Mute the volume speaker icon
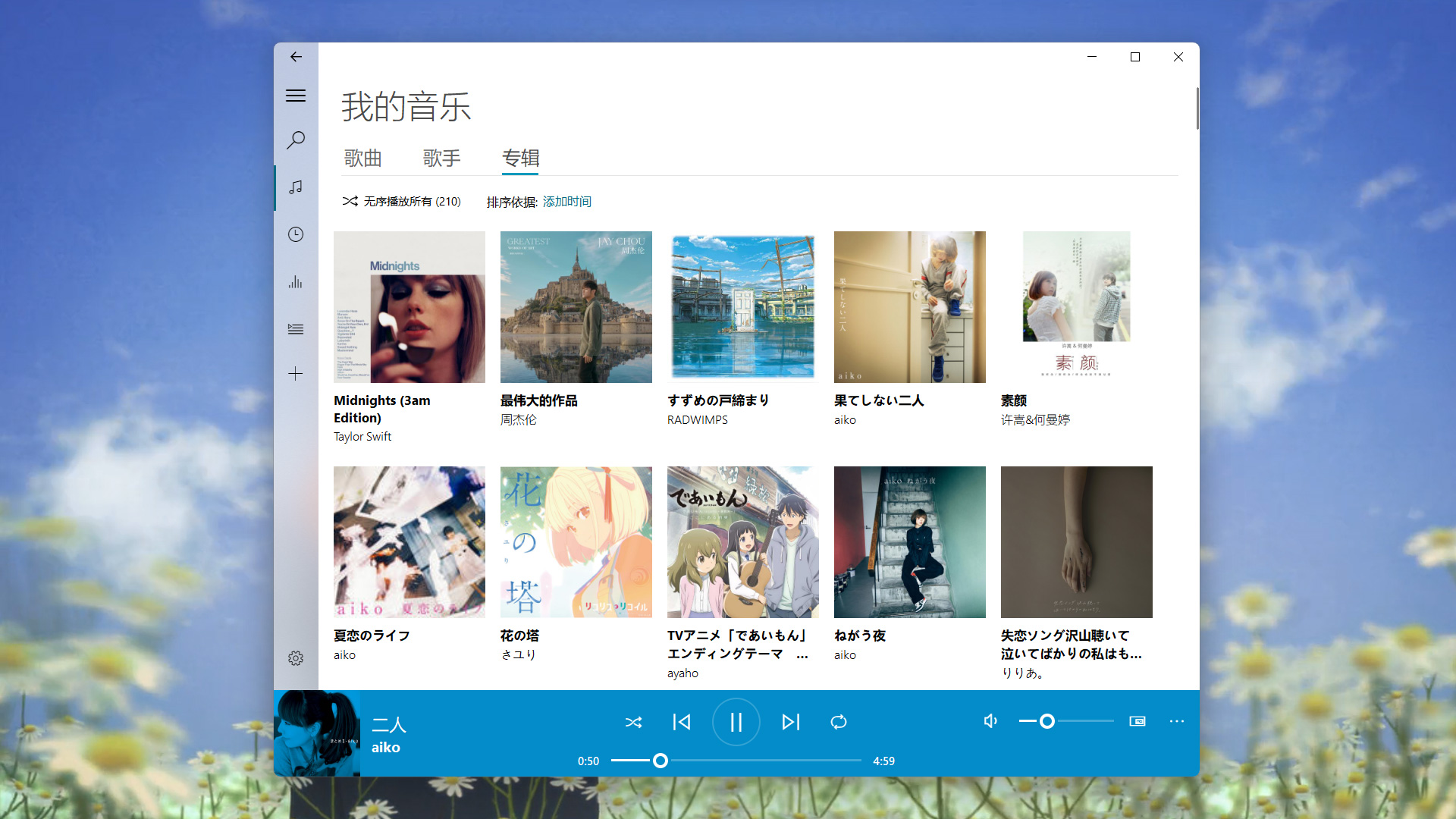Image resolution: width=1456 pixels, height=819 pixels. coord(990,721)
